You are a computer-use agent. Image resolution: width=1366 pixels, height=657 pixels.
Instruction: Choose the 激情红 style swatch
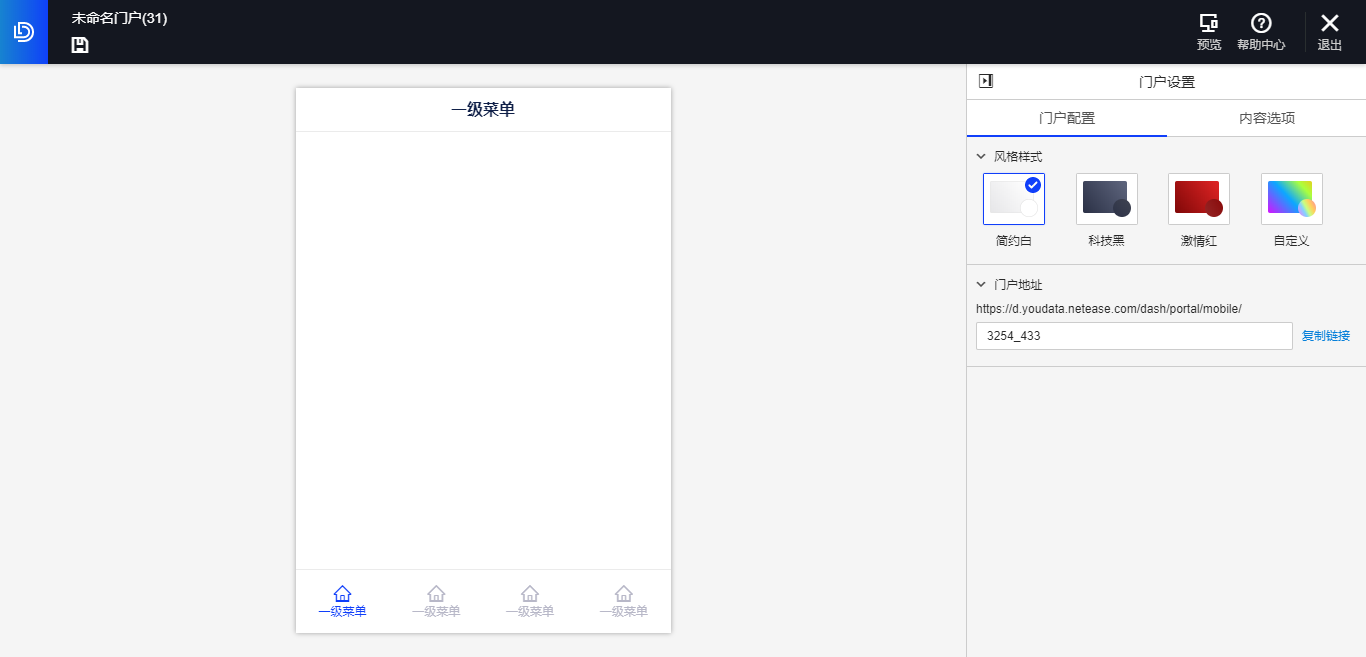[1199, 199]
